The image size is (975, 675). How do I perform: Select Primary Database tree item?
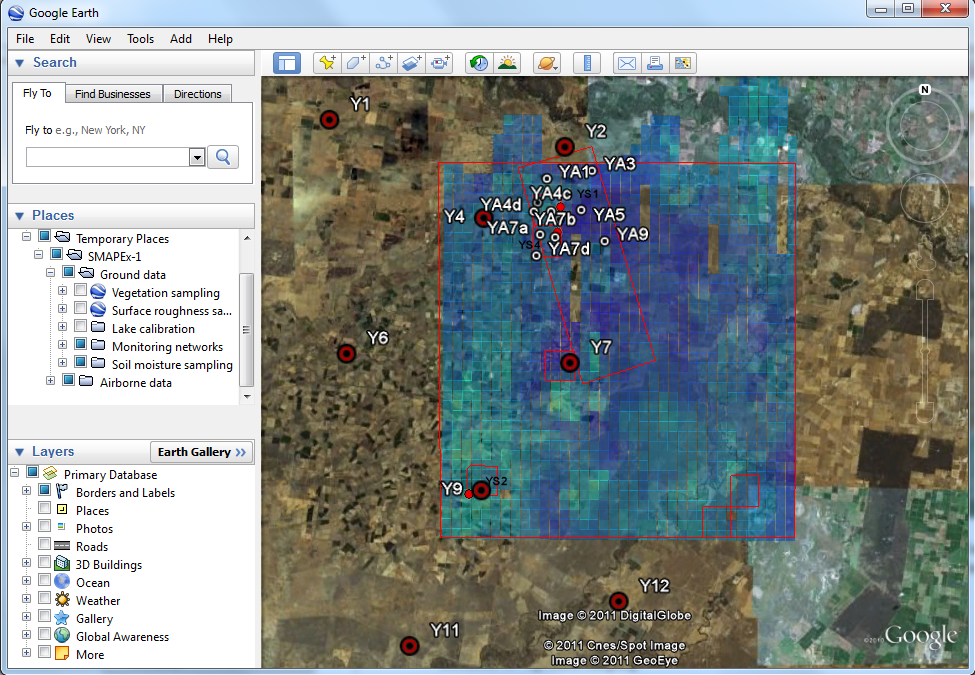click(x=110, y=475)
